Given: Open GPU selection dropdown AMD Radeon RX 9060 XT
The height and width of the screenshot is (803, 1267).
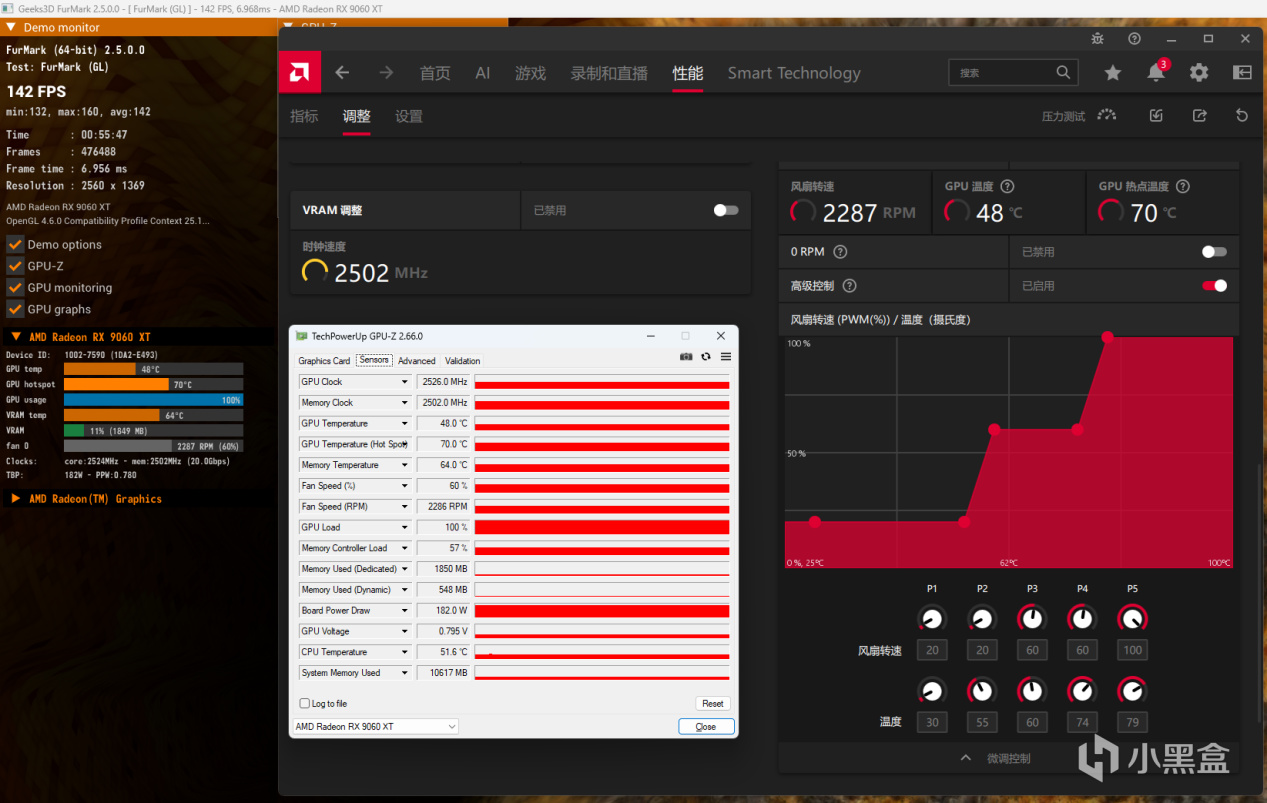Looking at the screenshot, I should (375, 727).
